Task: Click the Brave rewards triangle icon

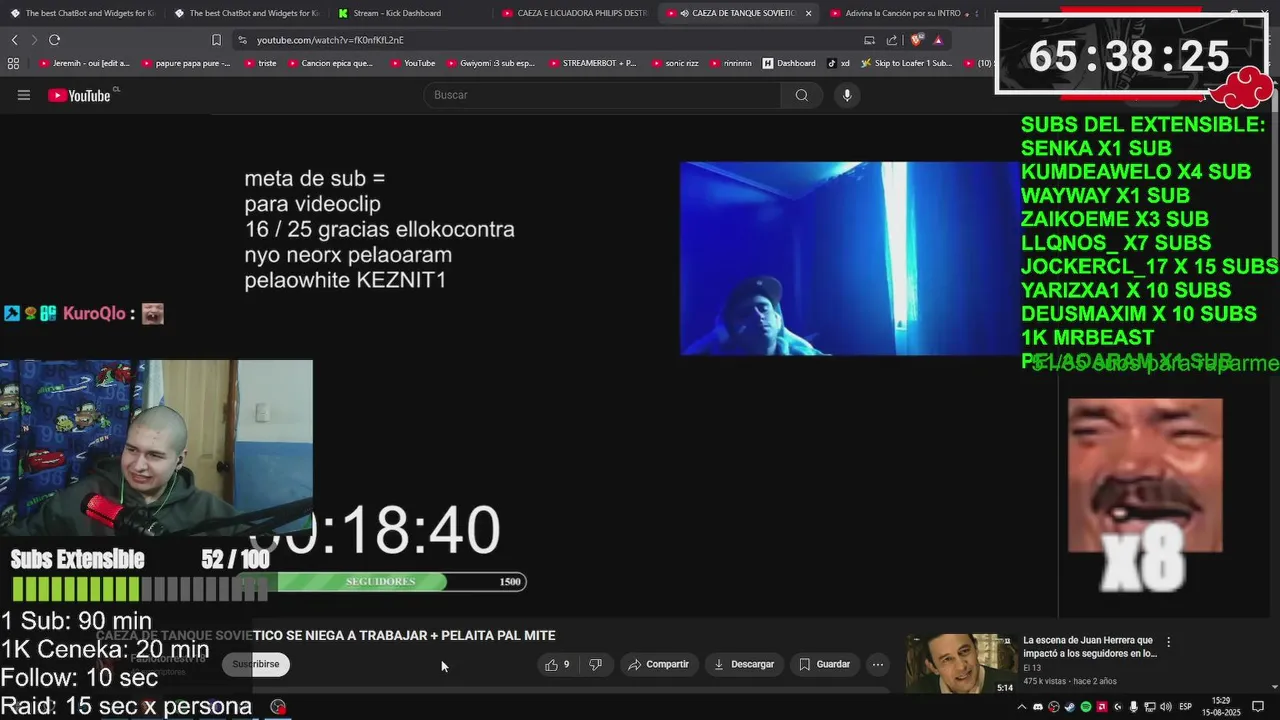Action: click(938, 40)
